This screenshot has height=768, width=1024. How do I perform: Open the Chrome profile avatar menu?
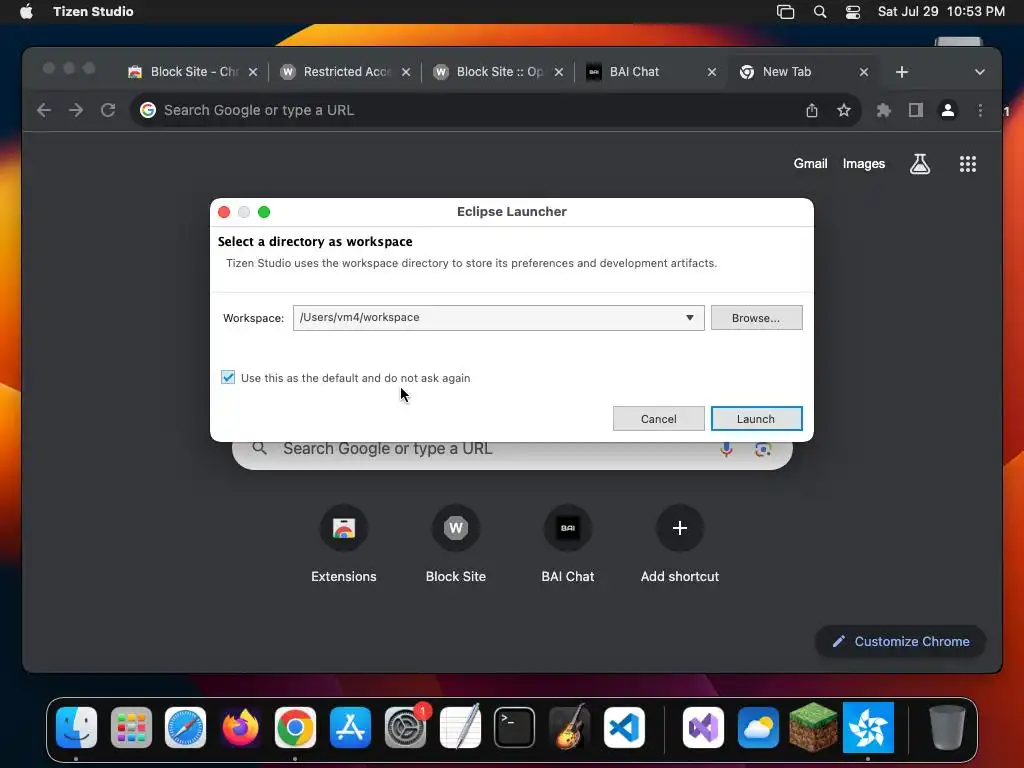click(948, 110)
